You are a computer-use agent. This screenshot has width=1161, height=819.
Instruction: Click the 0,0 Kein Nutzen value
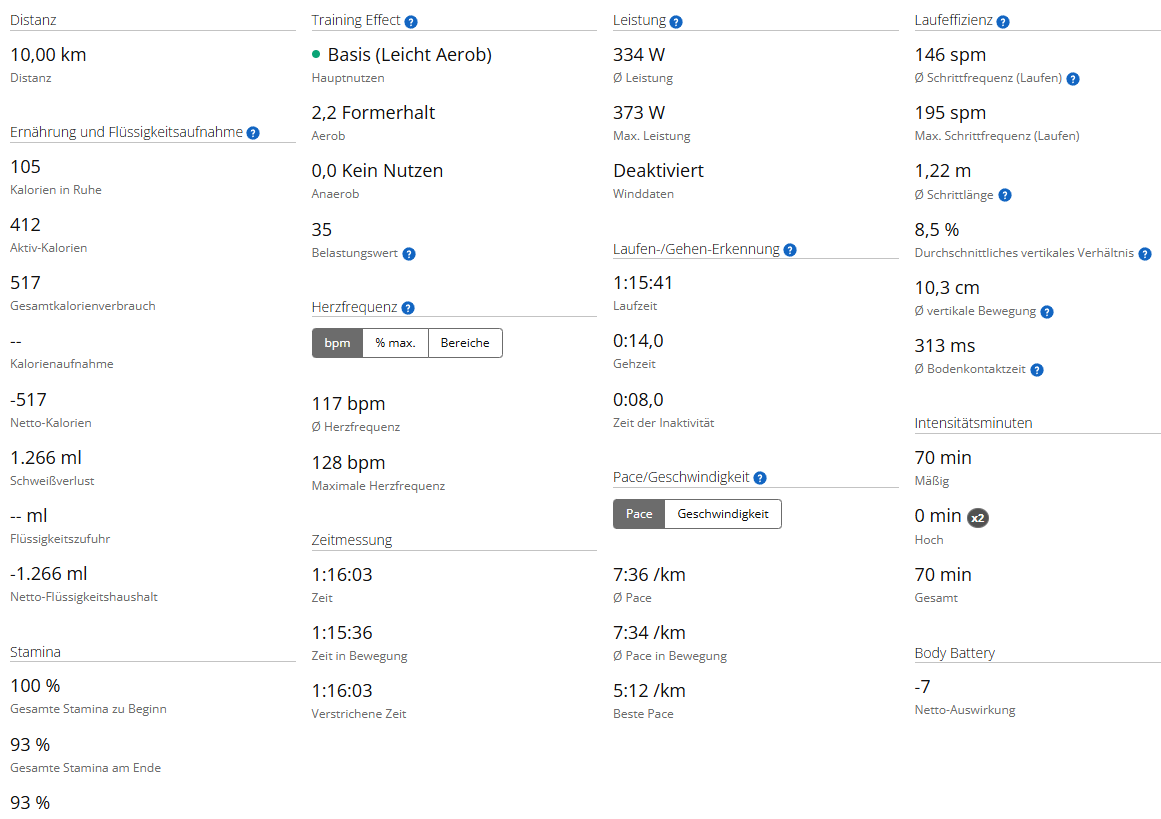(377, 170)
